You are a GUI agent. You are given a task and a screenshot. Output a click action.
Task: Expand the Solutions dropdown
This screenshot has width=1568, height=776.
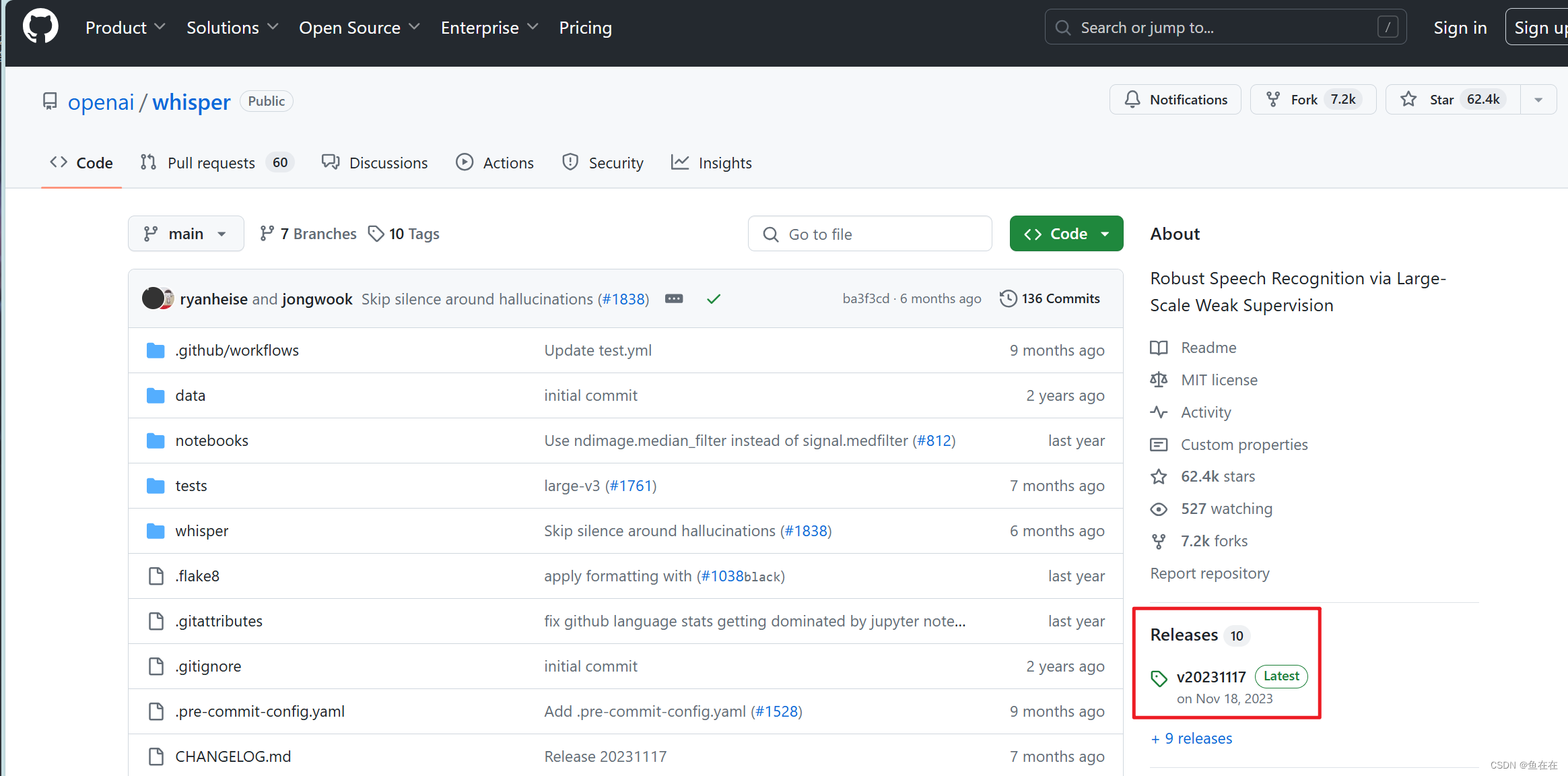(x=232, y=28)
